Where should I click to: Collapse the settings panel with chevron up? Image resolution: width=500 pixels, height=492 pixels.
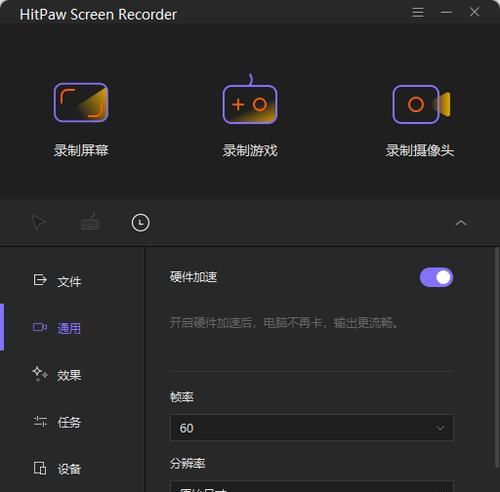click(x=461, y=223)
